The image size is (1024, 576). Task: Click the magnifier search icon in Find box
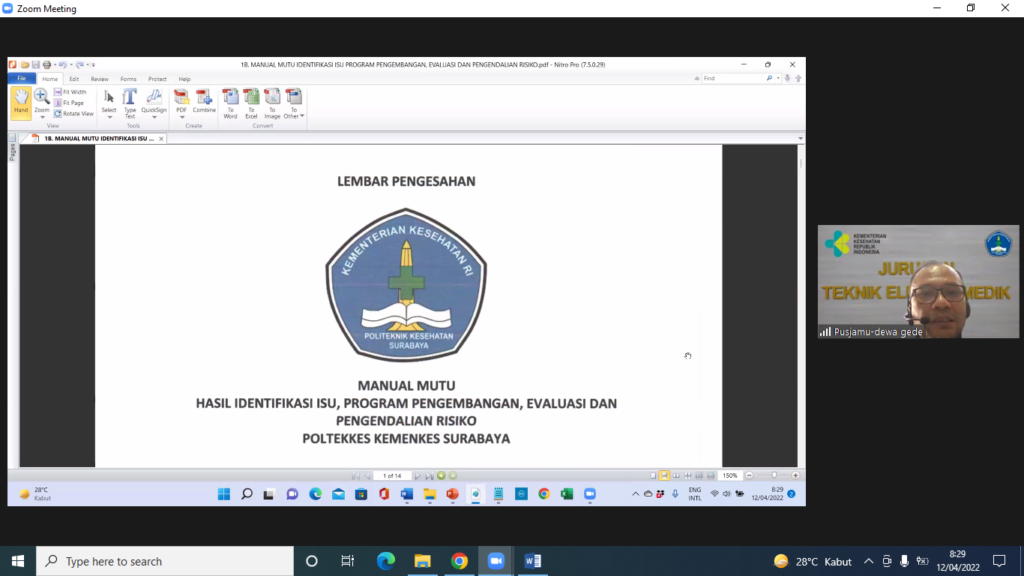(769, 78)
